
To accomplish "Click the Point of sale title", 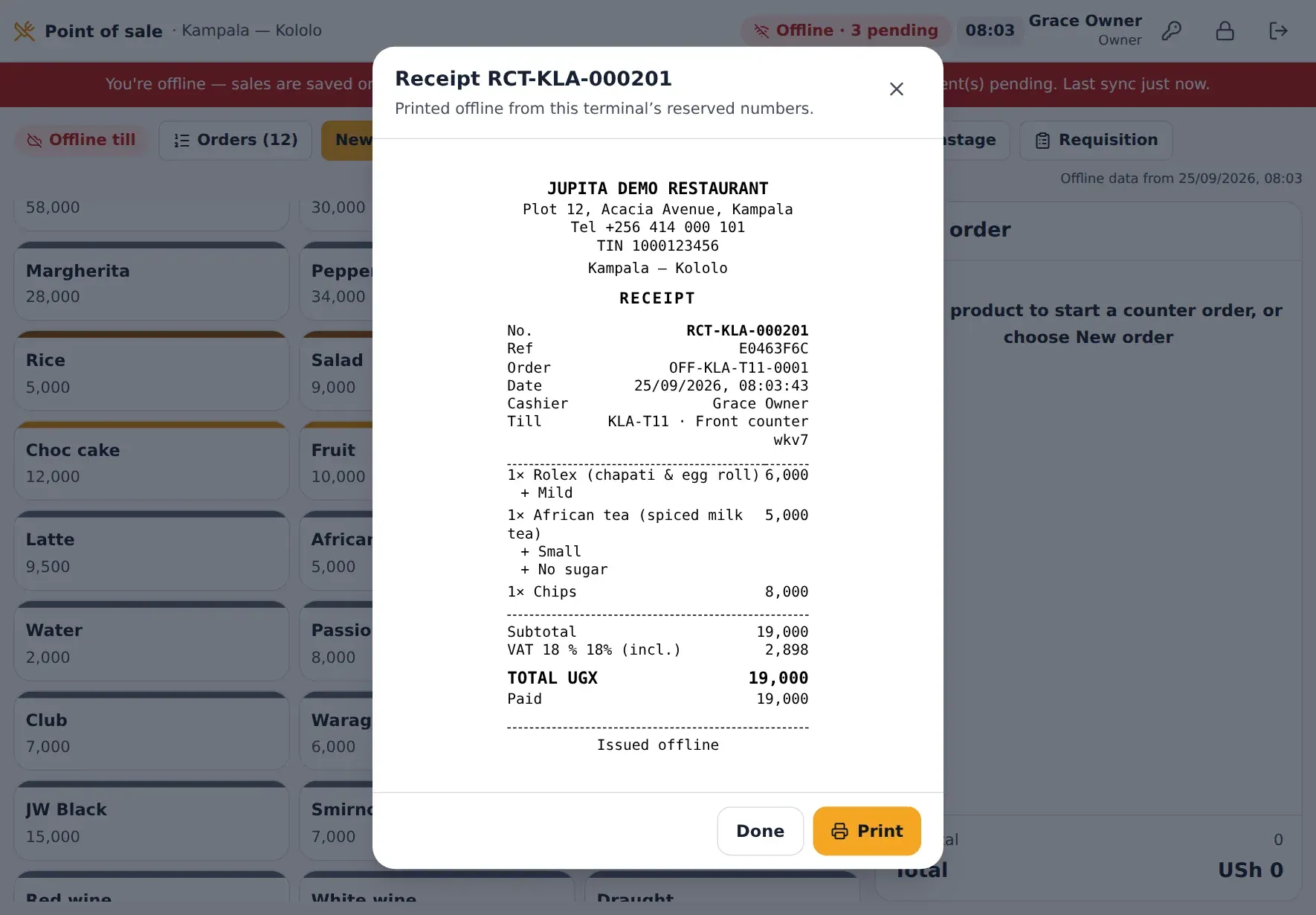I will pyautogui.click(x=103, y=31).
